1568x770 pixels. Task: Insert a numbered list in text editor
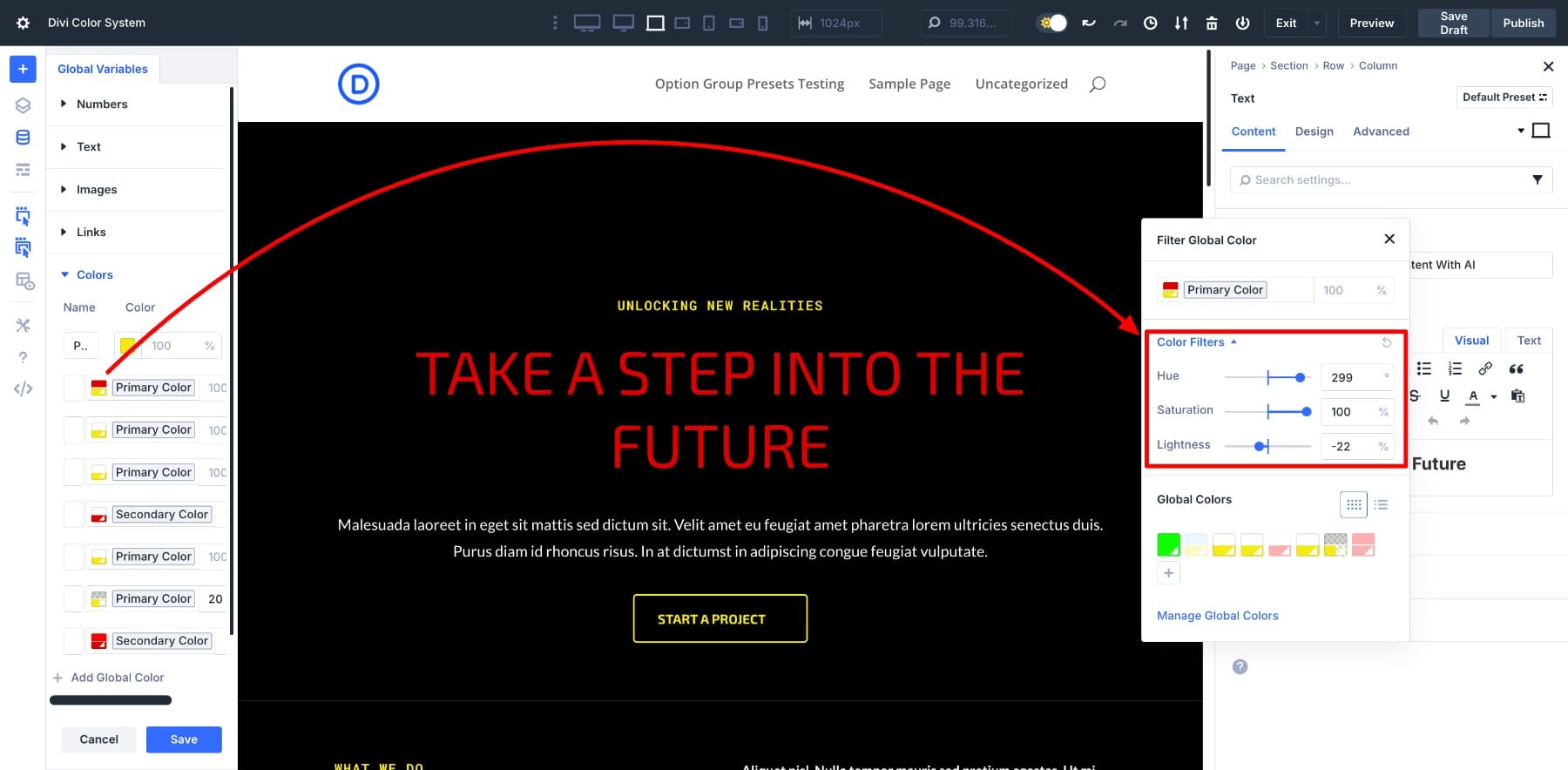coord(1455,368)
